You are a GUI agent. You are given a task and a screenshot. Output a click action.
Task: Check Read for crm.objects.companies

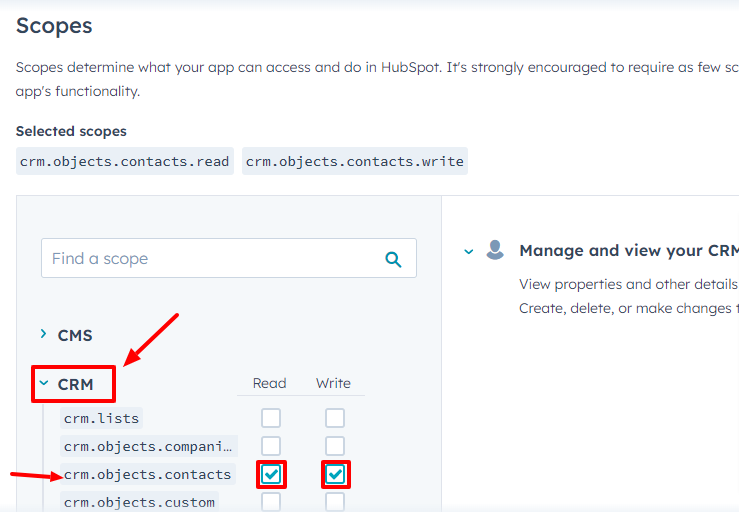(x=271, y=446)
